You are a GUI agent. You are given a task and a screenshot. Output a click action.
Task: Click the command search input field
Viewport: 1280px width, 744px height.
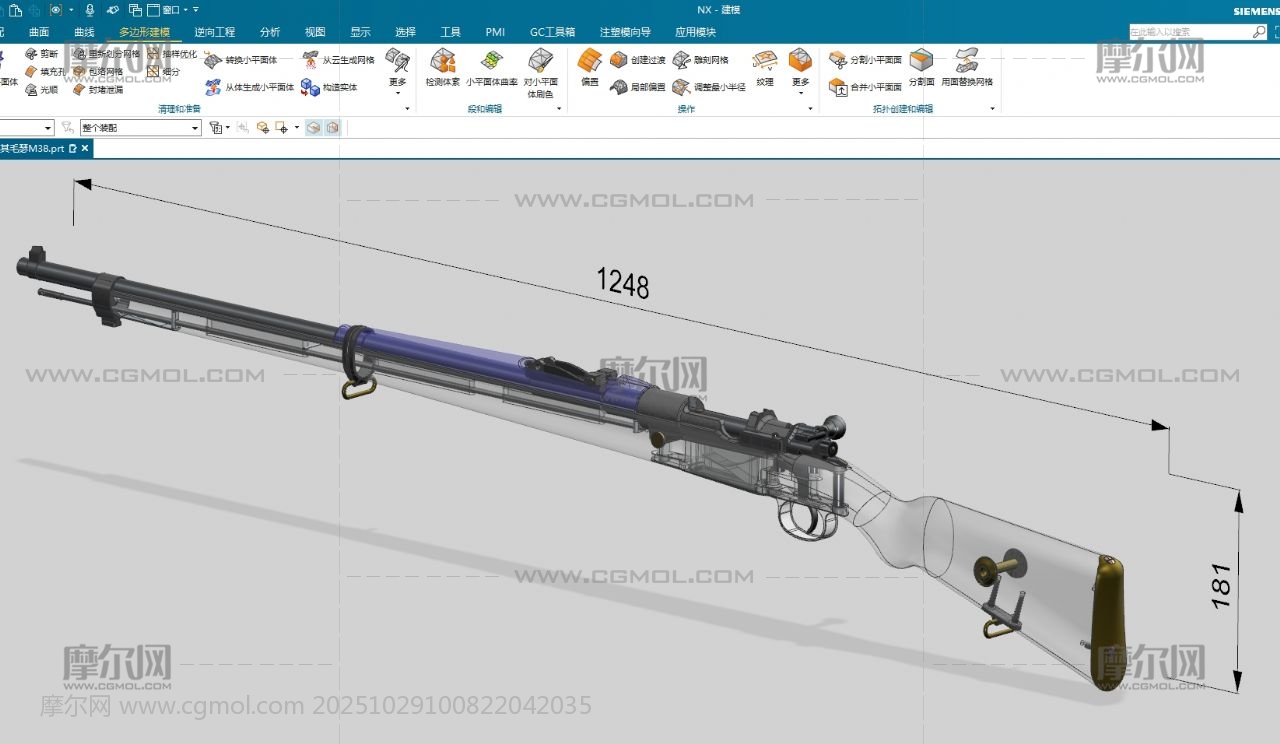tap(1190, 32)
